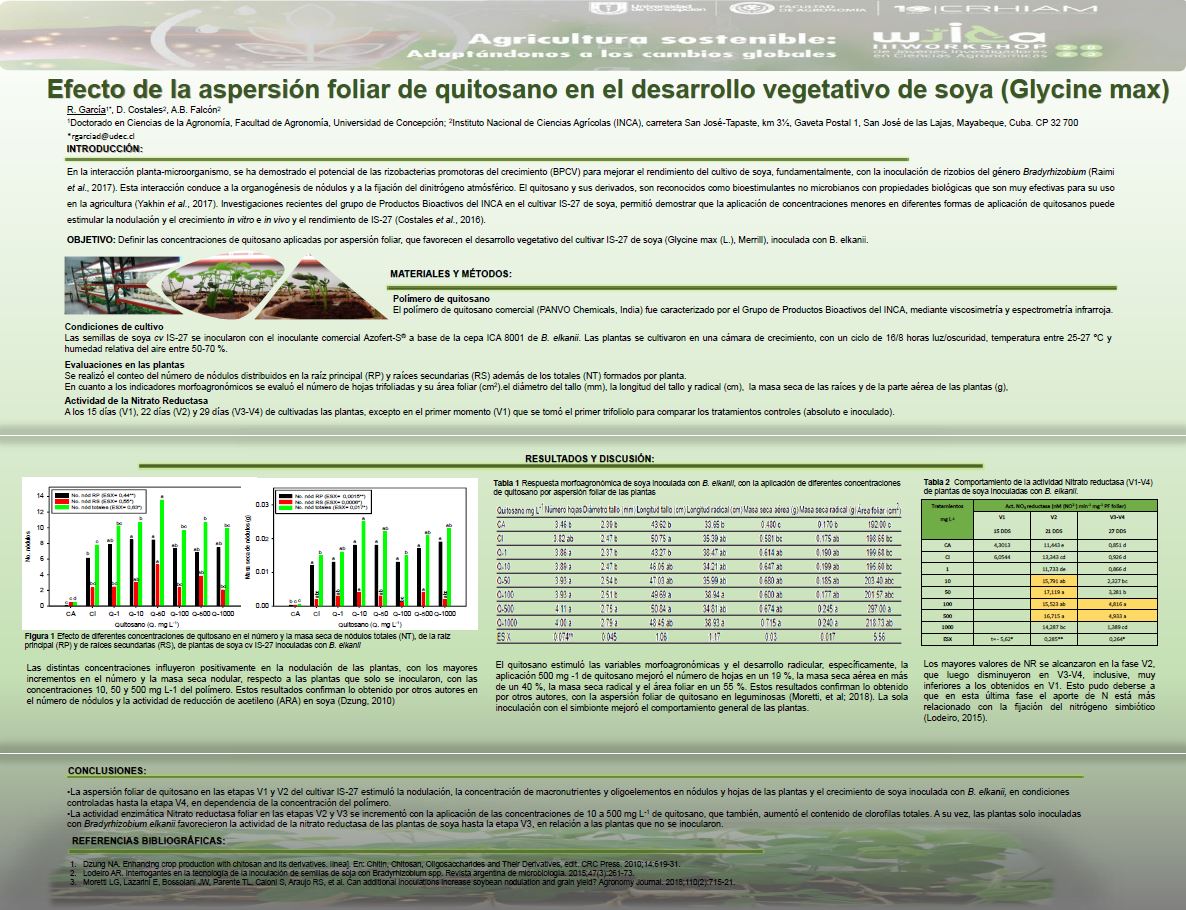
Task: Click the highlighted '4,933 a' cell in Tabla 2
Action: 1116,616
